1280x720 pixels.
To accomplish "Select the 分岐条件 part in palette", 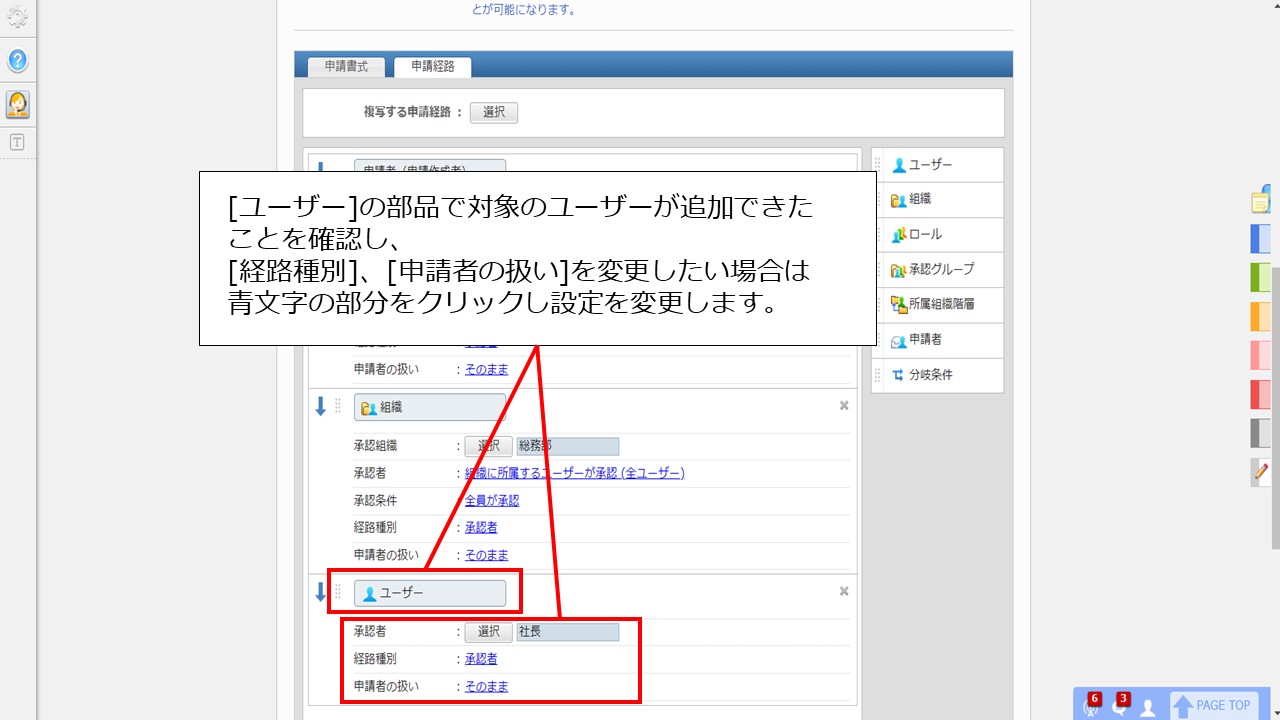I will 929,375.
